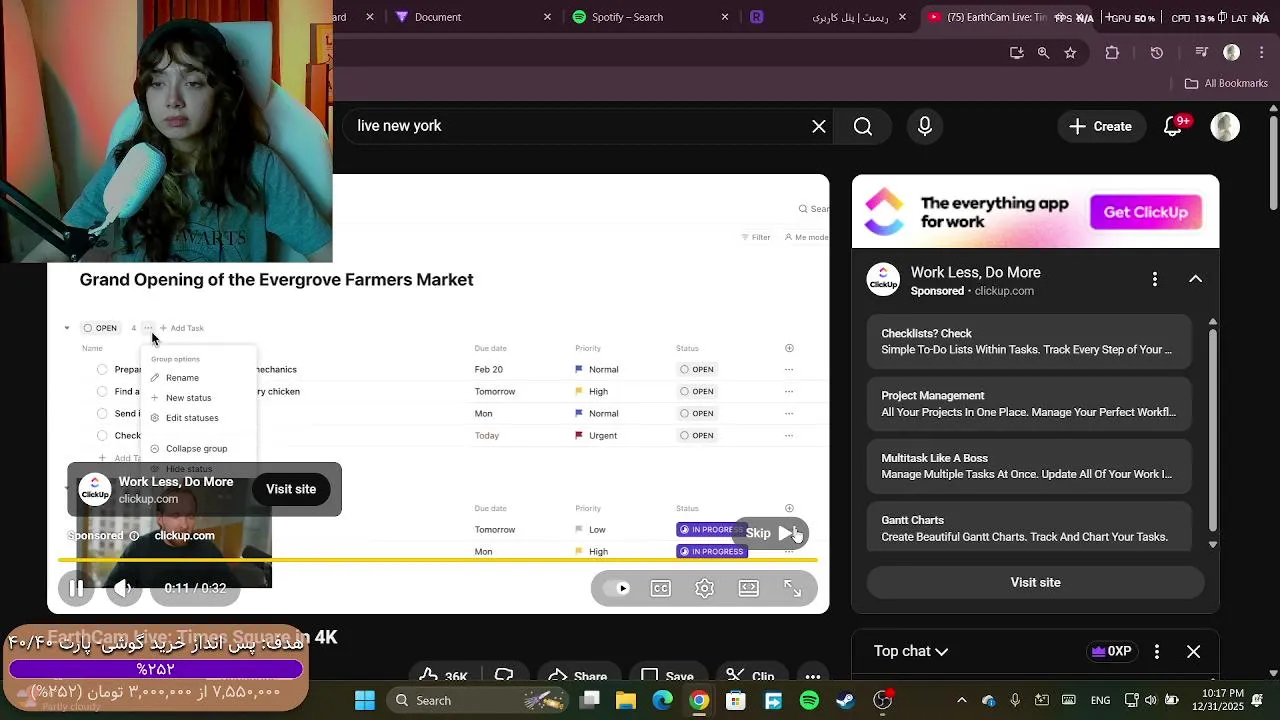Open Spotify from the taskbar
The width and height of the screenshot is (1280, 720).
click(810, 700)
